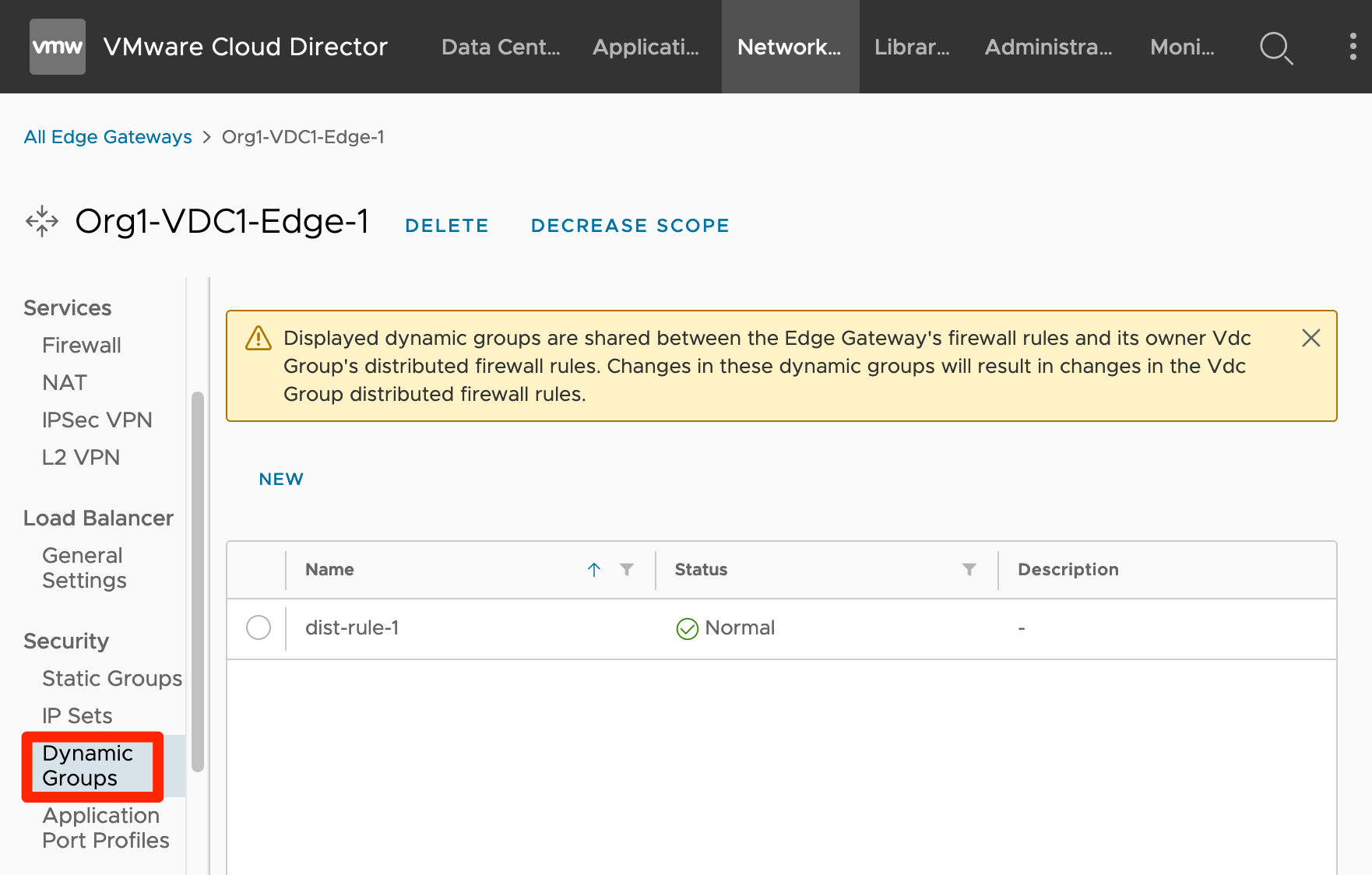Open the Monitor tab
Screen dimensions: 1372x875
point(1183,47)
